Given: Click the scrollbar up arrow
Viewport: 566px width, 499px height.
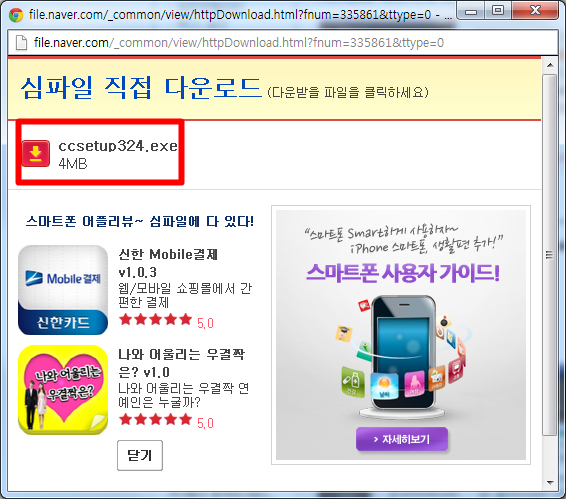Looking at the screenshot, I should (550, 65).
